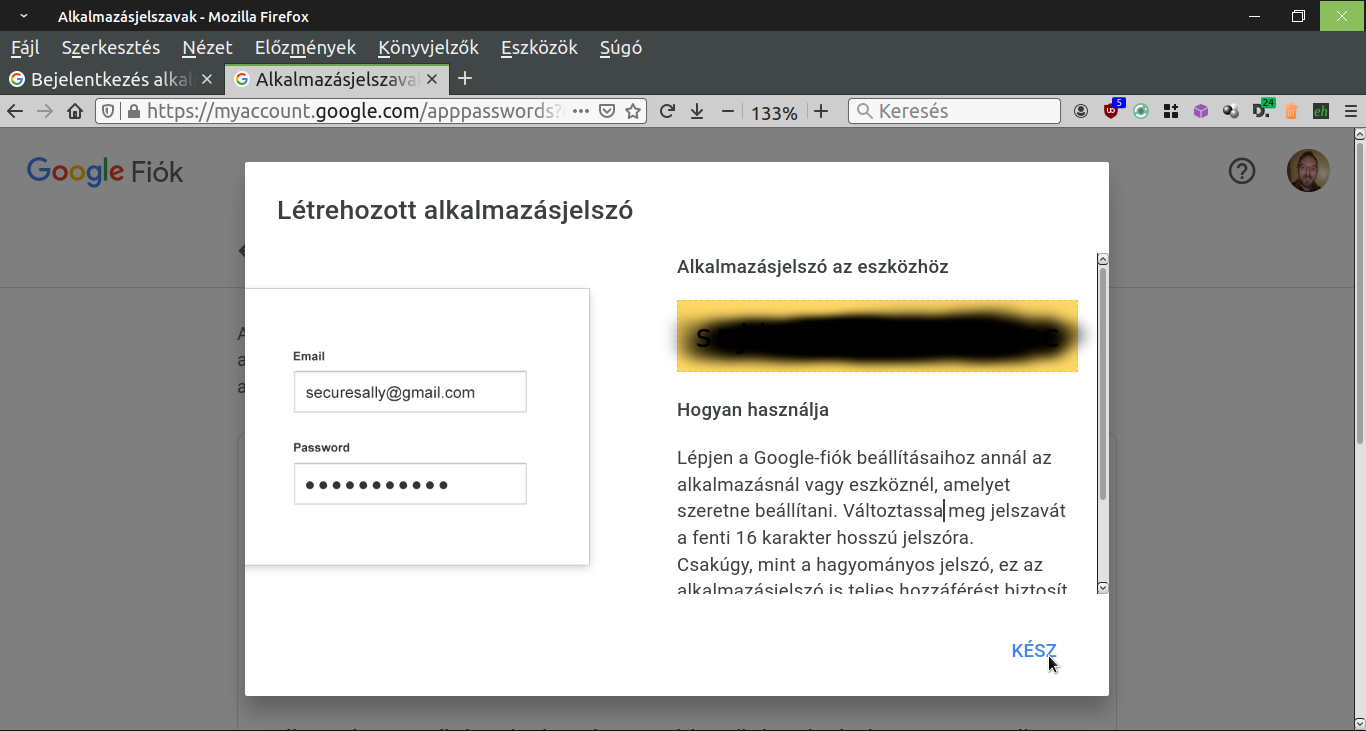Viewport: 1366px width, 731px height.
Task: Zoom in with the plus button
Action: (821, 111)
